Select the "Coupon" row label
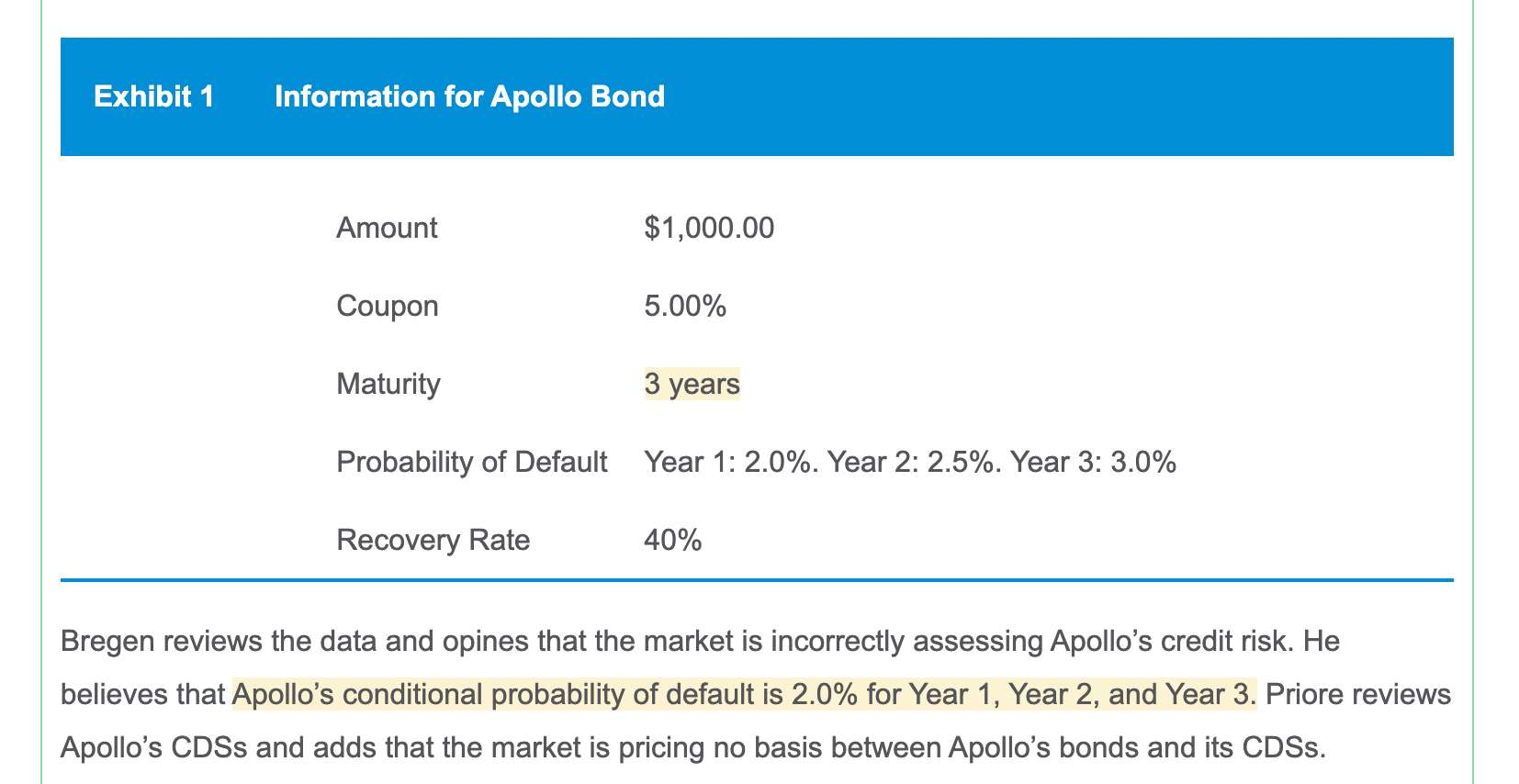This screenshot has width=1519, height=784. point(387,305)
